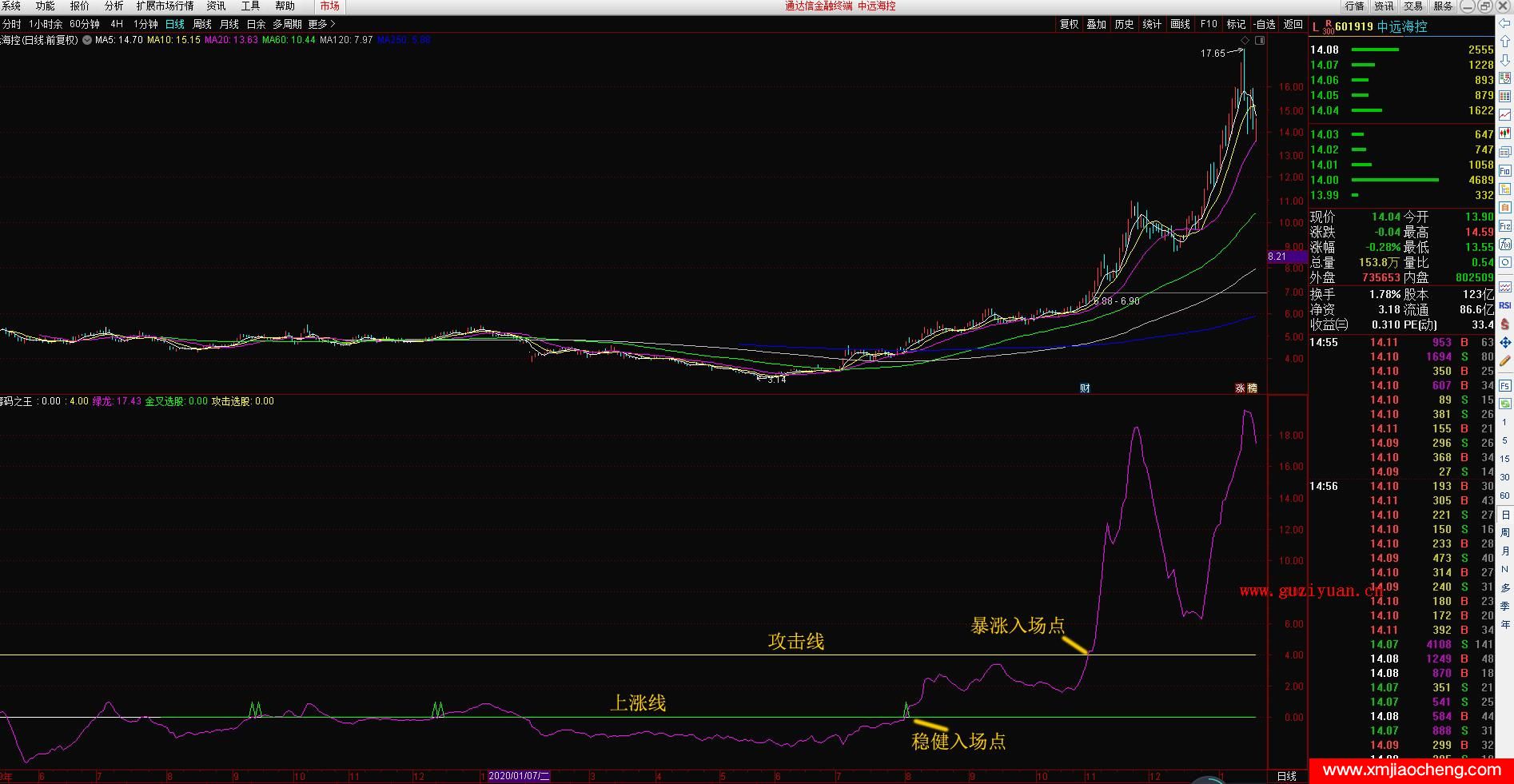Click the green refresh sidebar icon
This screenshot has height=784, width=1514.
1505,404
